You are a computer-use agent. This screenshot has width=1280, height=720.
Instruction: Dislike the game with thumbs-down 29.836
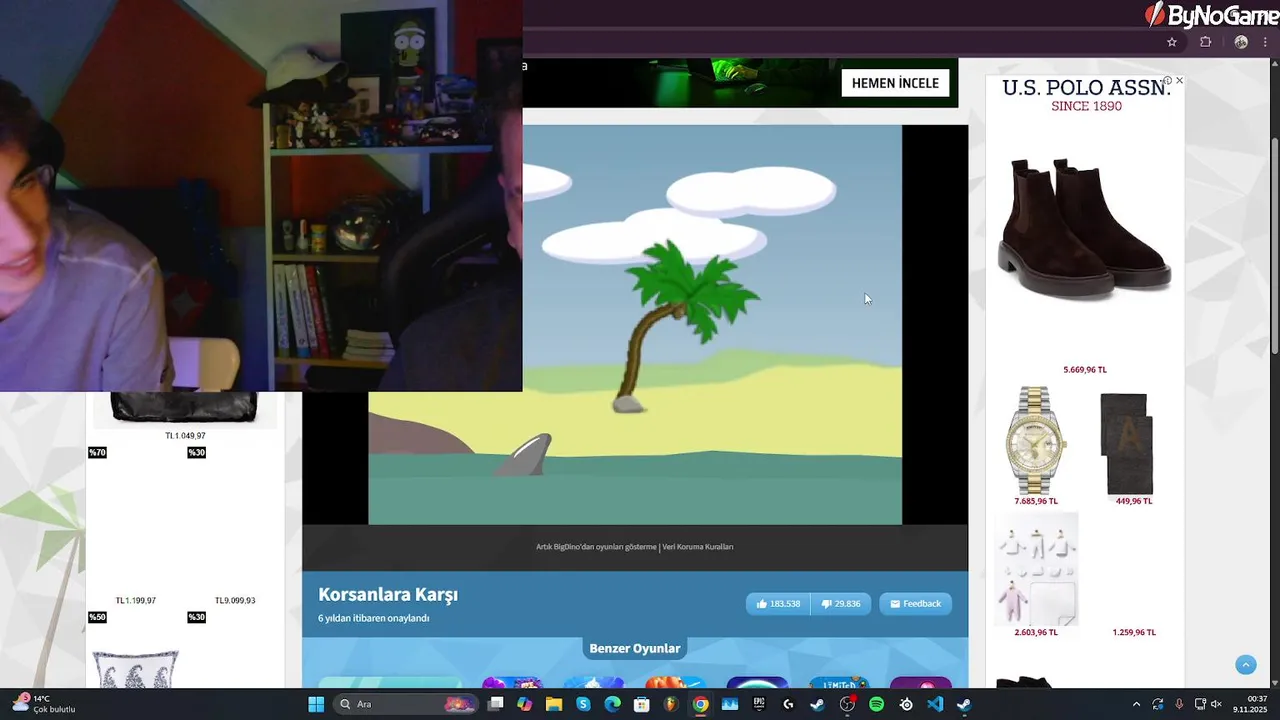pos(841,604)
